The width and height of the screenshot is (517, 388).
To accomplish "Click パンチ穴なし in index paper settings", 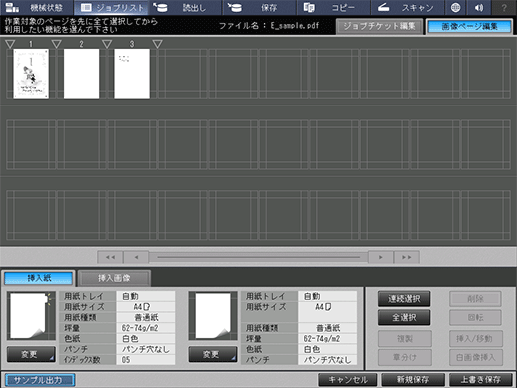I will tap(145, 349).
